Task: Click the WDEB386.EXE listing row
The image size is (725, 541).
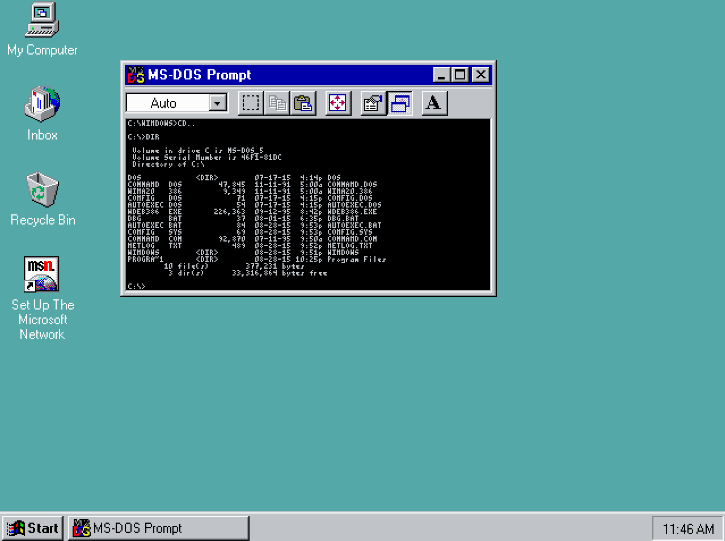Action: point(252,211)
